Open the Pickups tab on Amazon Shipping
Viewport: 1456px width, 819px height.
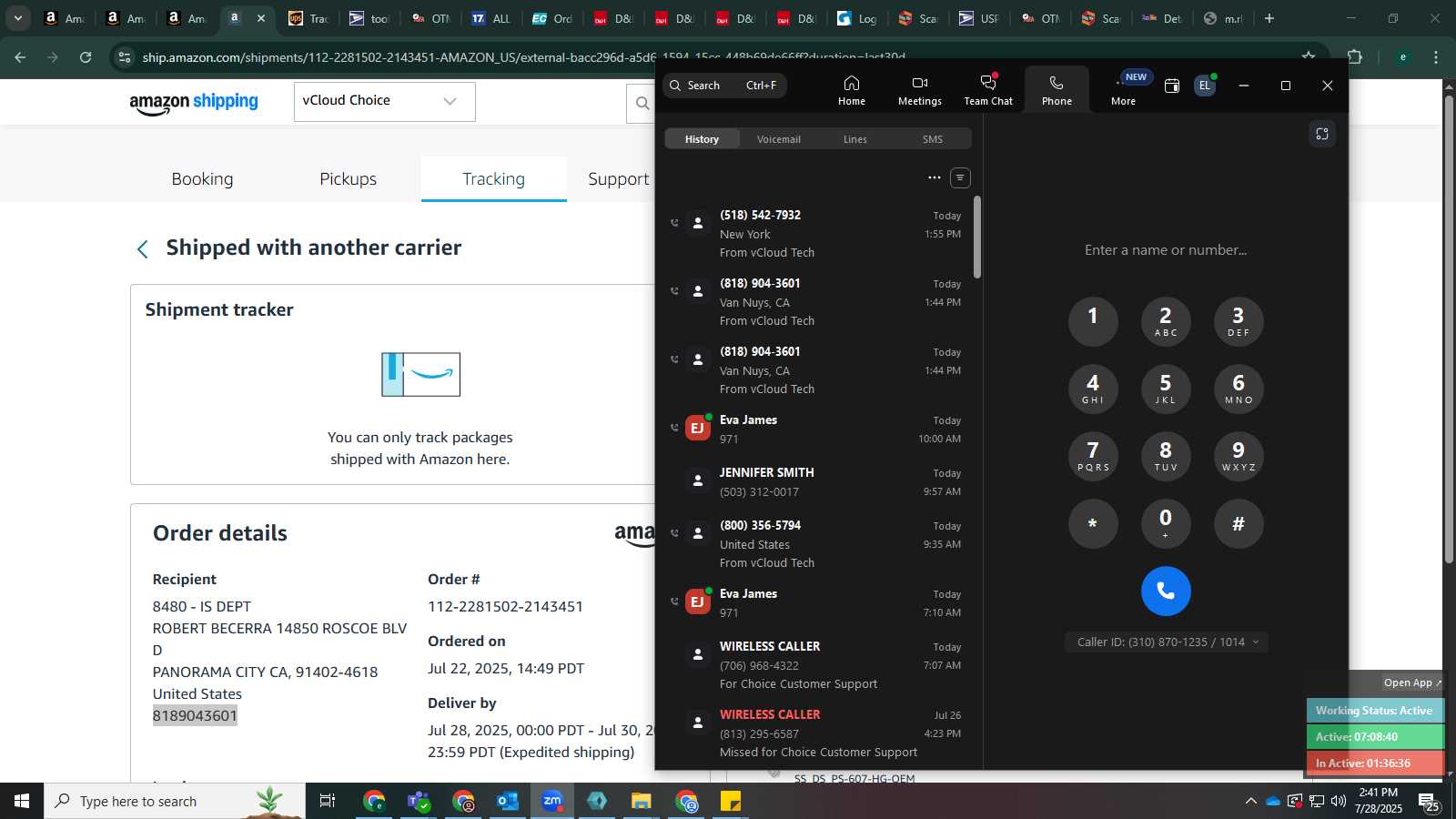coord(348,179)
